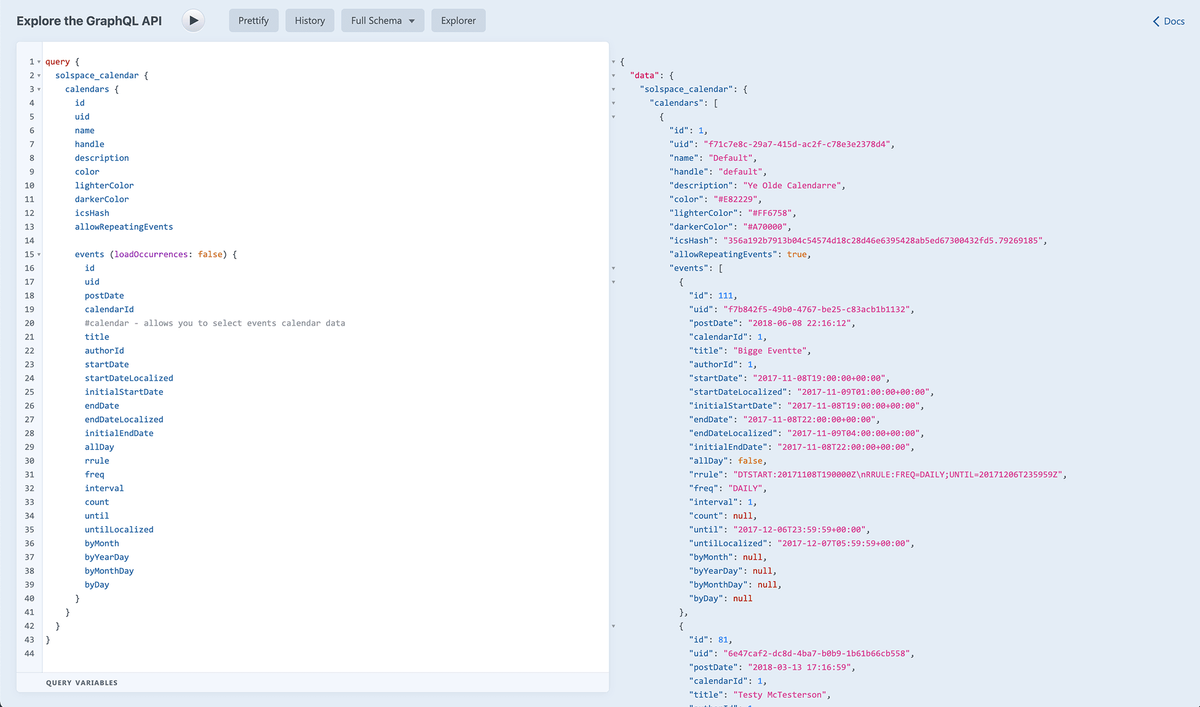This screenshot has width=1200, height=707.
Task: Click the event id value 111
Action: (724, 296)
